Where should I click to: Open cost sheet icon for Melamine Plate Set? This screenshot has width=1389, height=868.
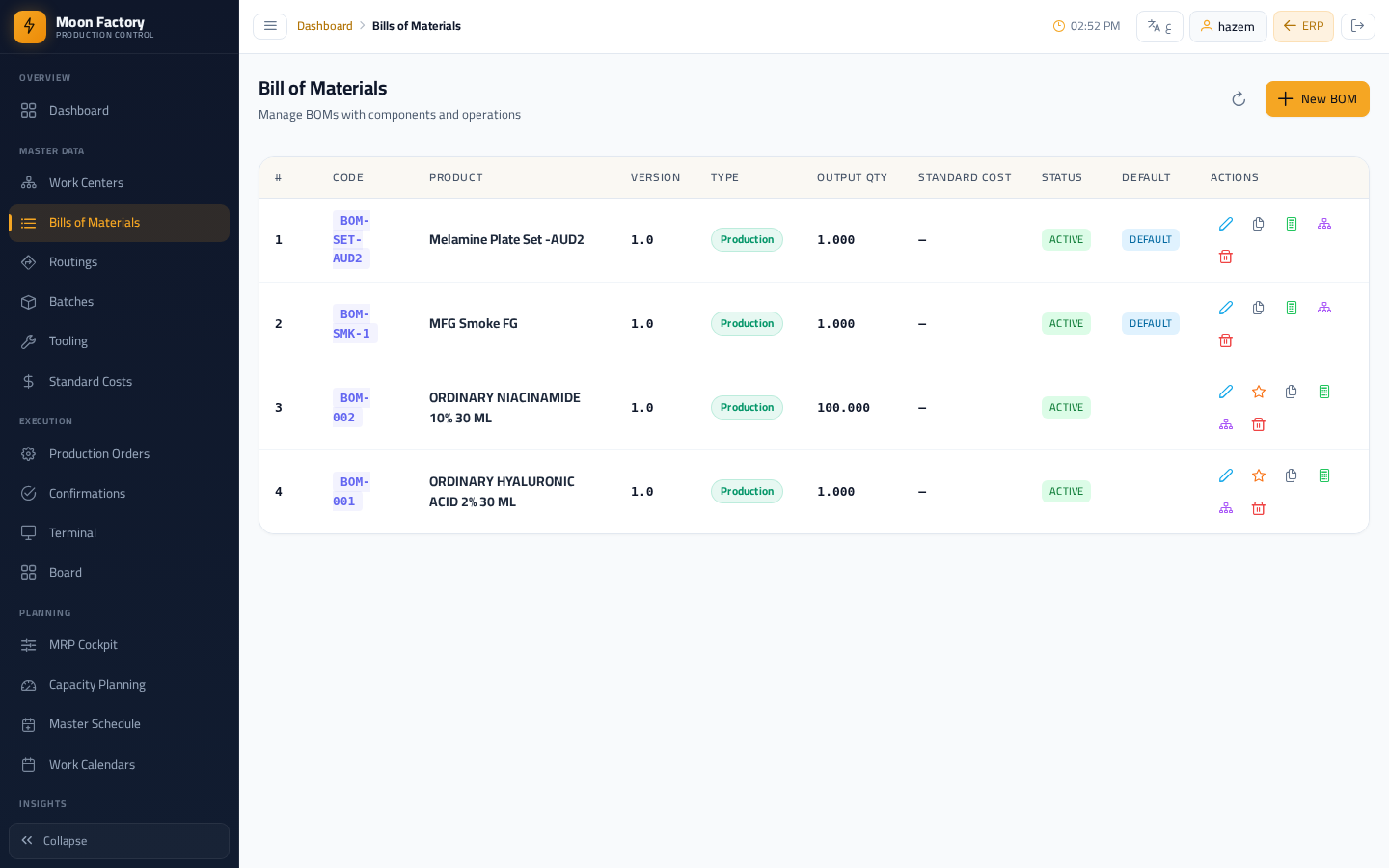pos(1292,224)
